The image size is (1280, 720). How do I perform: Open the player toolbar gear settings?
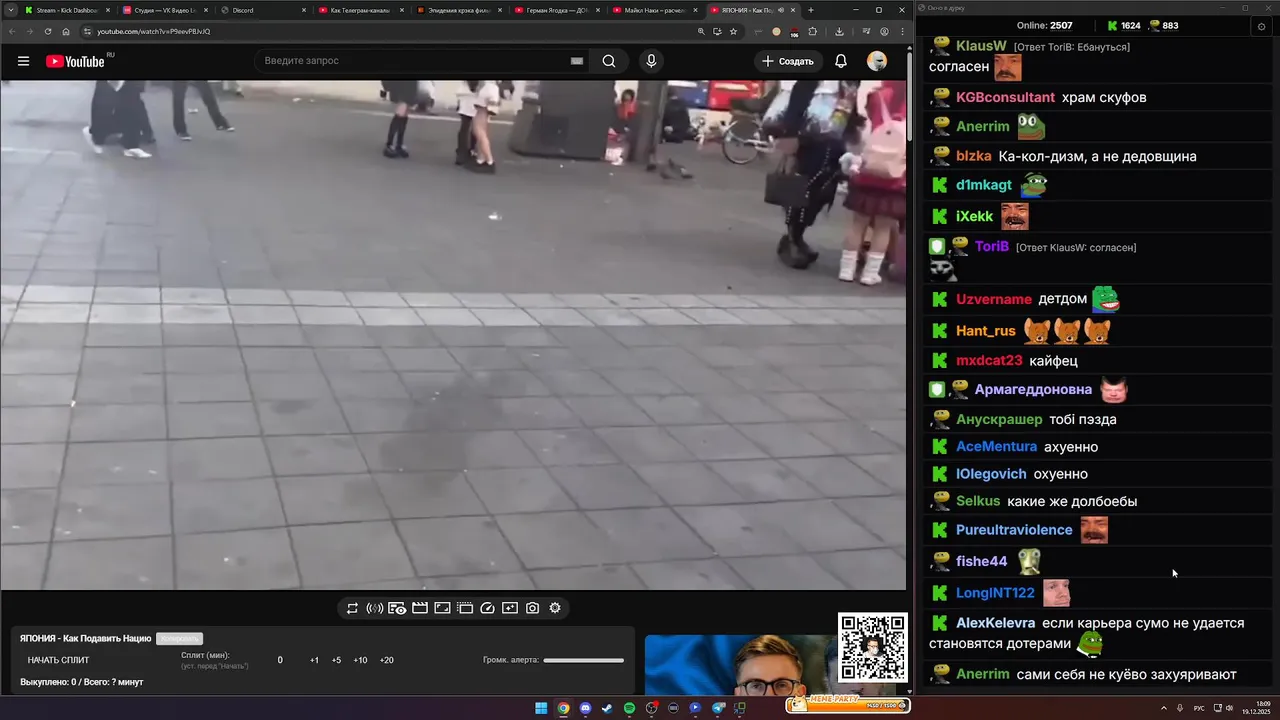coord(555,608)
